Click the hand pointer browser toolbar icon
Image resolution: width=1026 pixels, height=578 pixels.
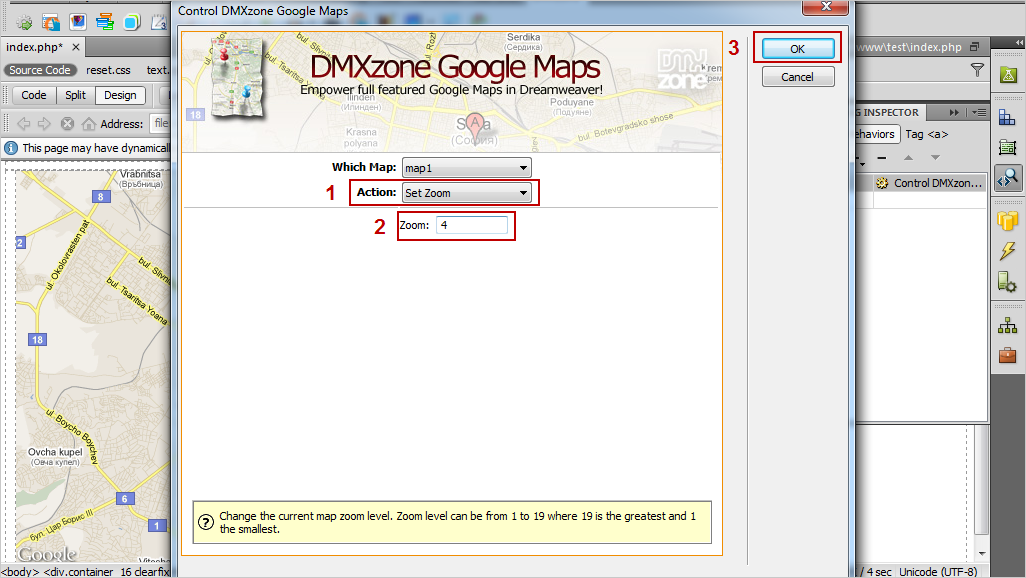click(51, 22)
